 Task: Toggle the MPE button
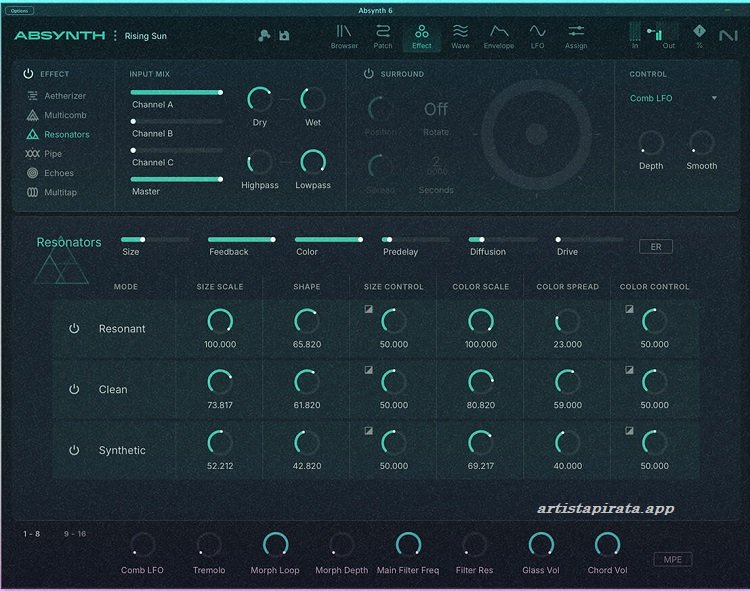point(673,559)
